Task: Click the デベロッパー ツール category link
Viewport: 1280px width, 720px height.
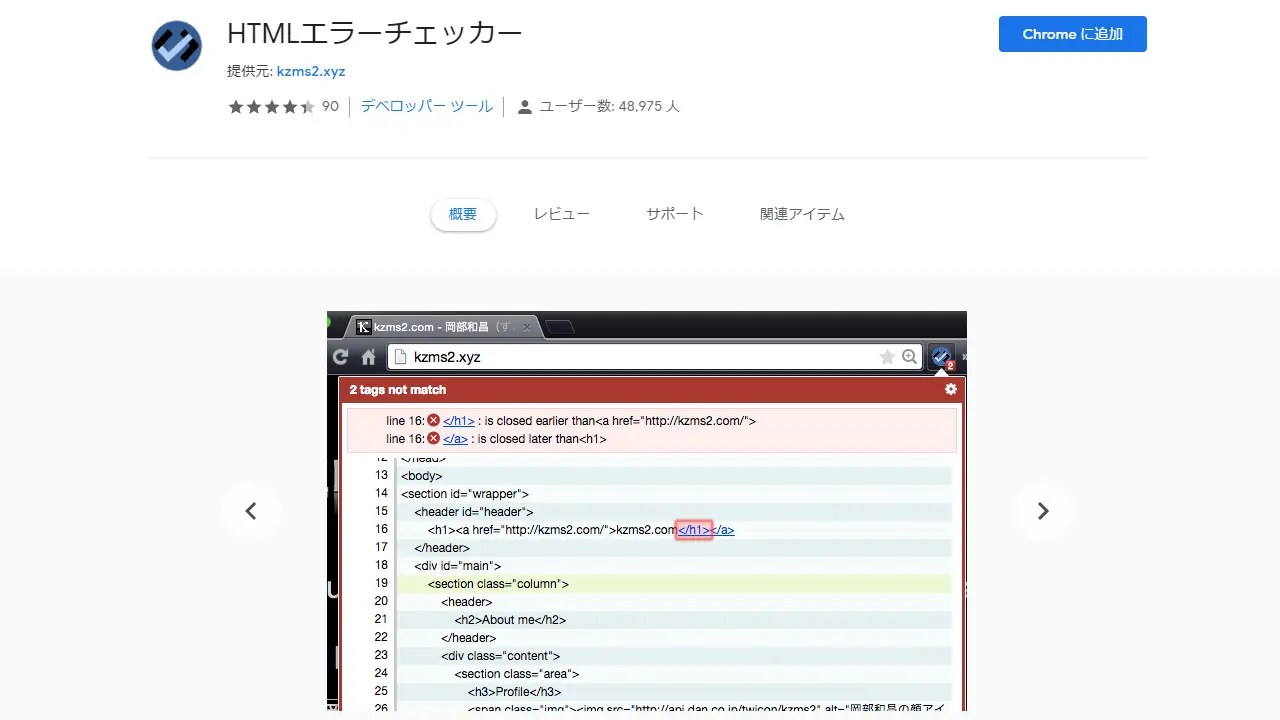Action: click(426, 106)
